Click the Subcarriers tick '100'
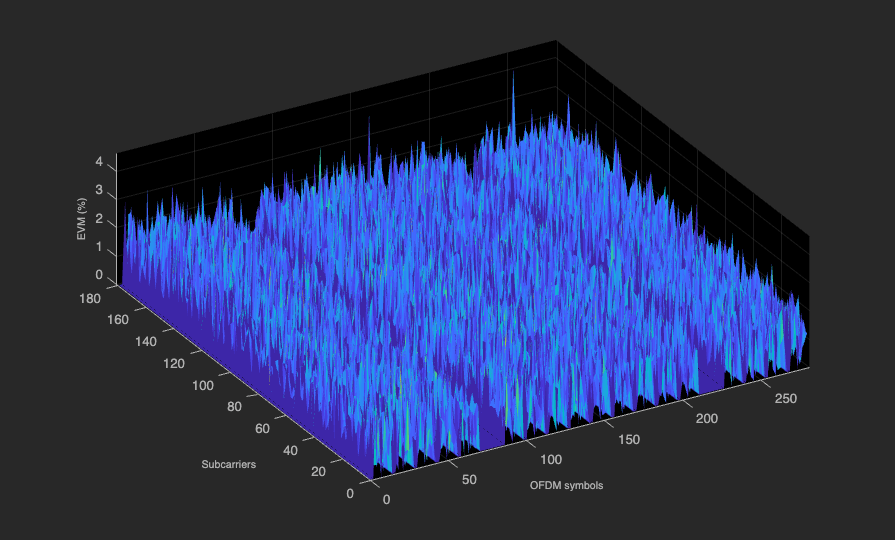The image size is (895, 540). click(203, 386)
